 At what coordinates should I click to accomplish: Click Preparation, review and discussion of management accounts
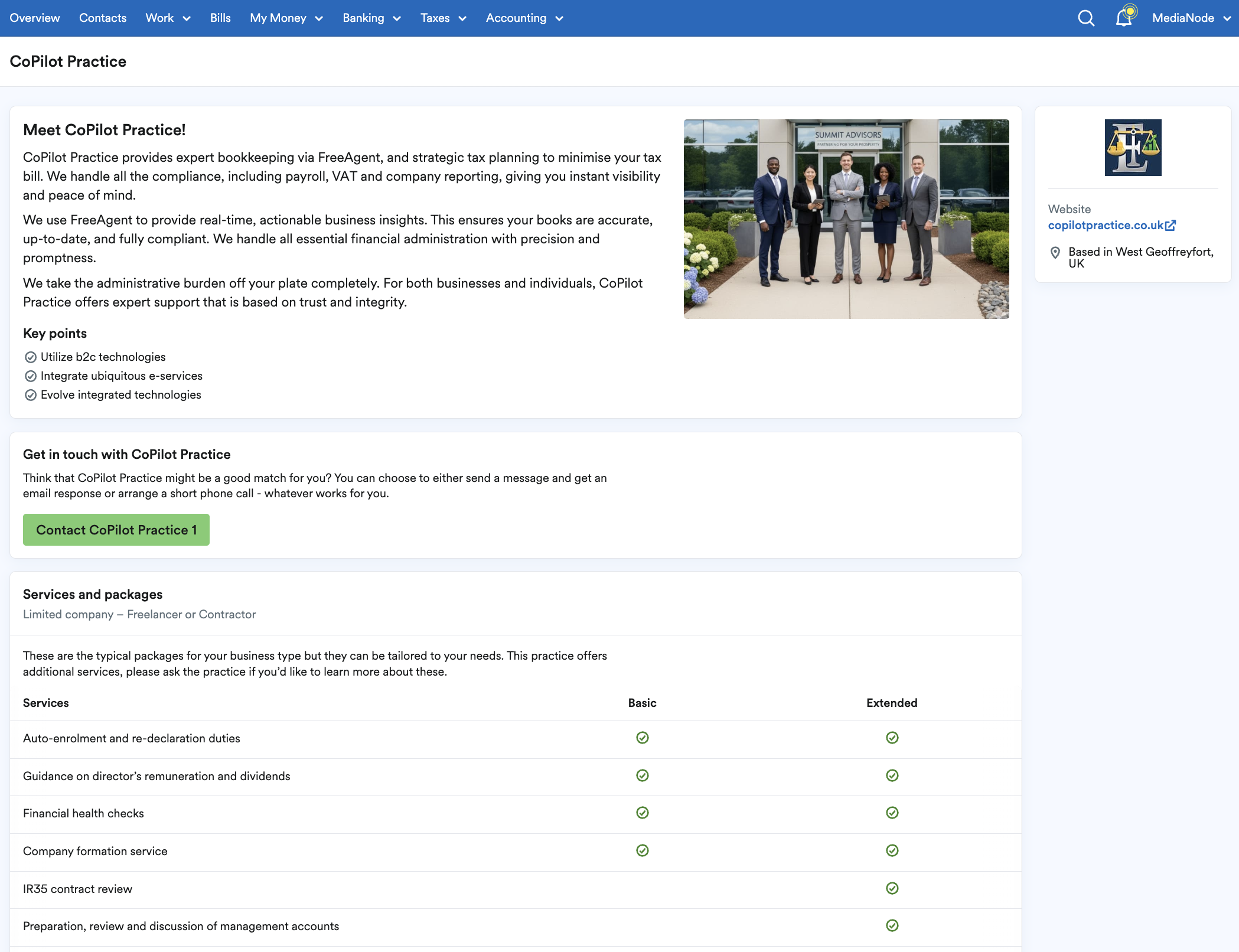click(x=181, y=926)
